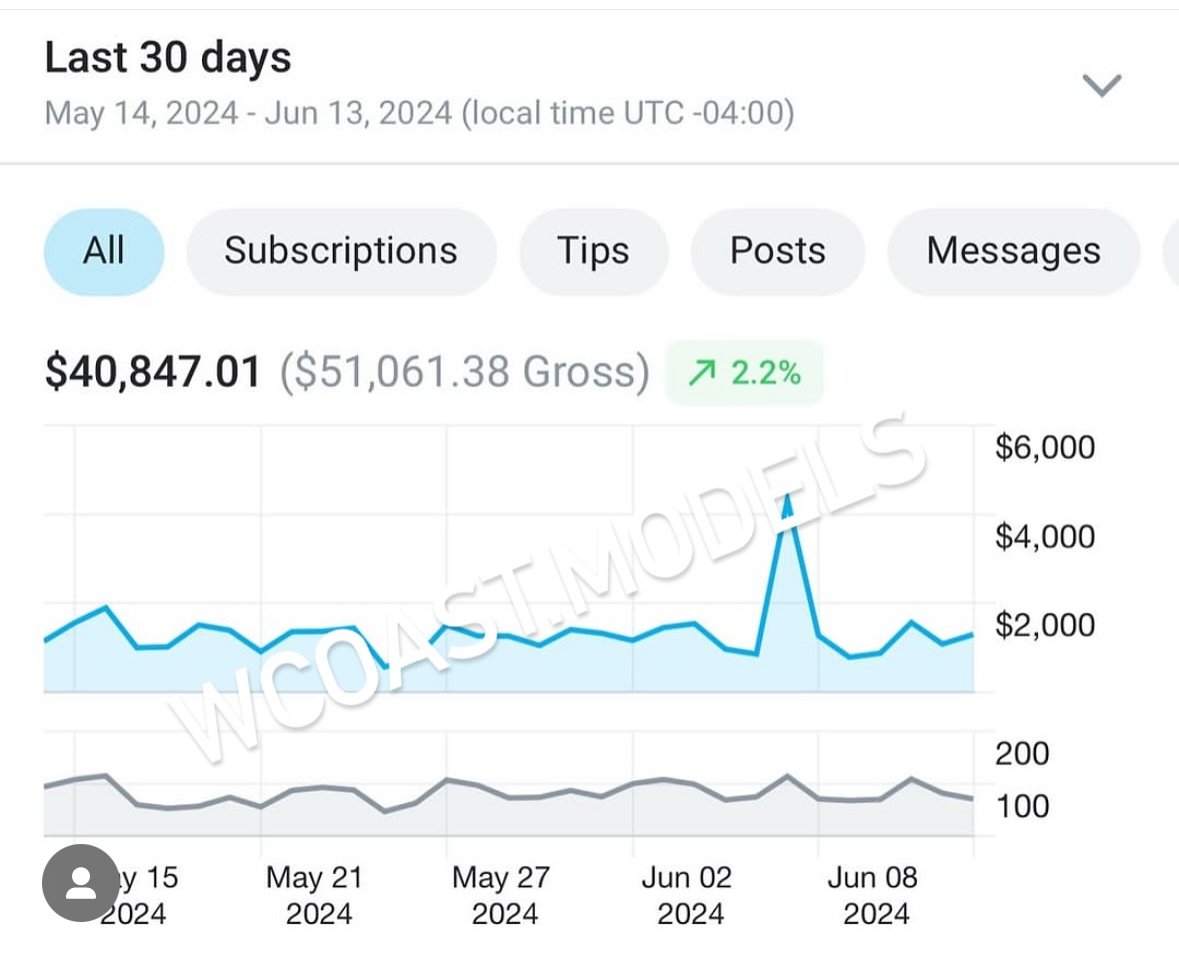
Task: Open the Messages earnings tab
Action: tap(1013, 251)
